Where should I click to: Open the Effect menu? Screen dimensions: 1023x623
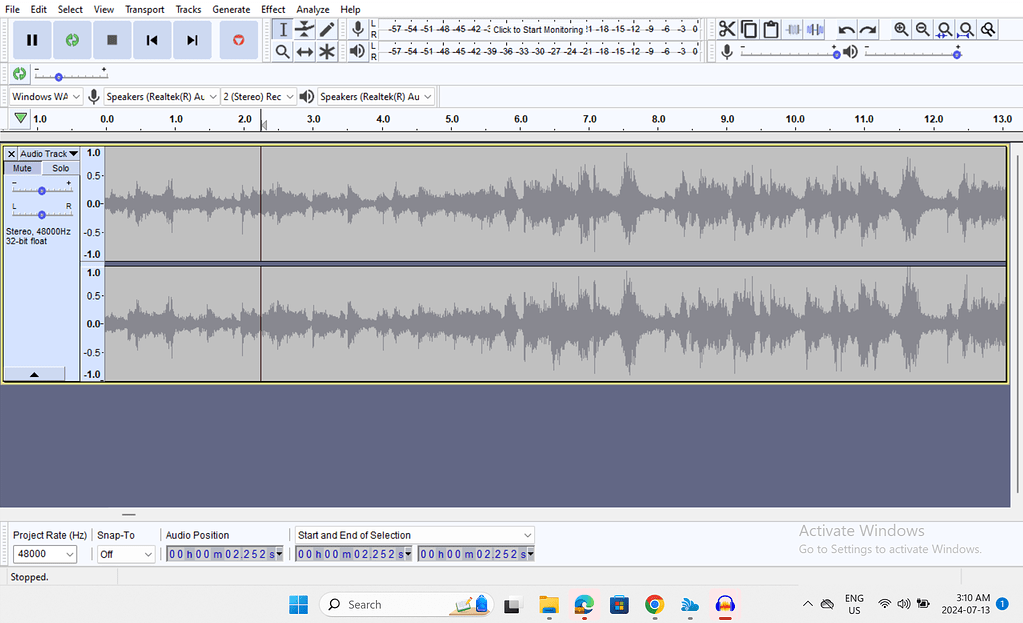click(273, 9)
